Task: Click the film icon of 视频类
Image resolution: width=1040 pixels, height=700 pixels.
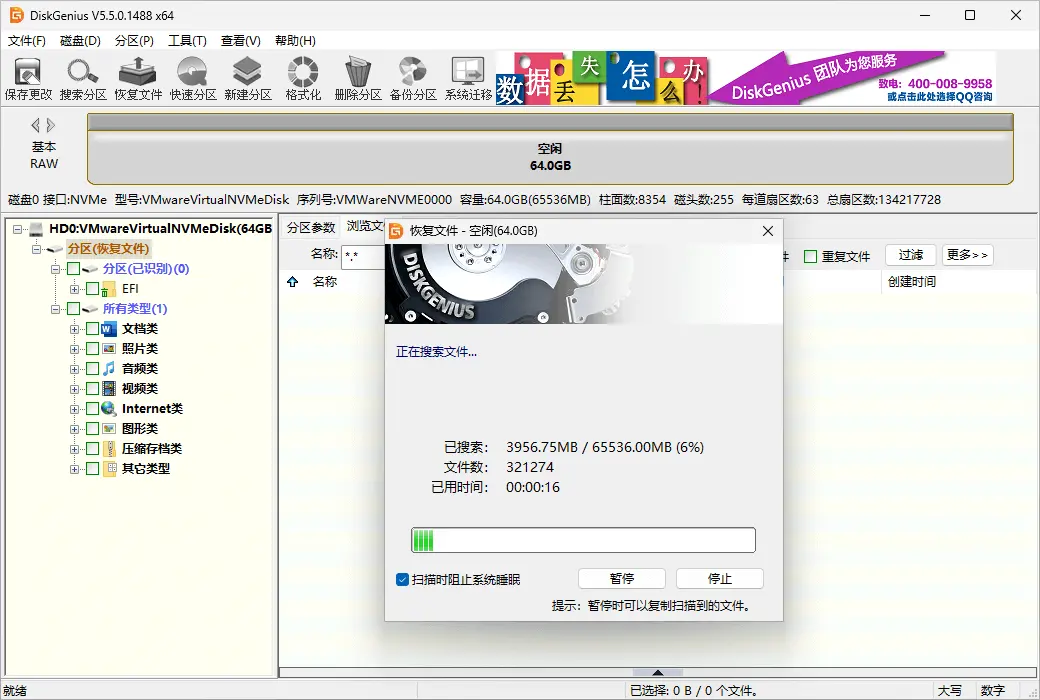Action: [109, 389]
